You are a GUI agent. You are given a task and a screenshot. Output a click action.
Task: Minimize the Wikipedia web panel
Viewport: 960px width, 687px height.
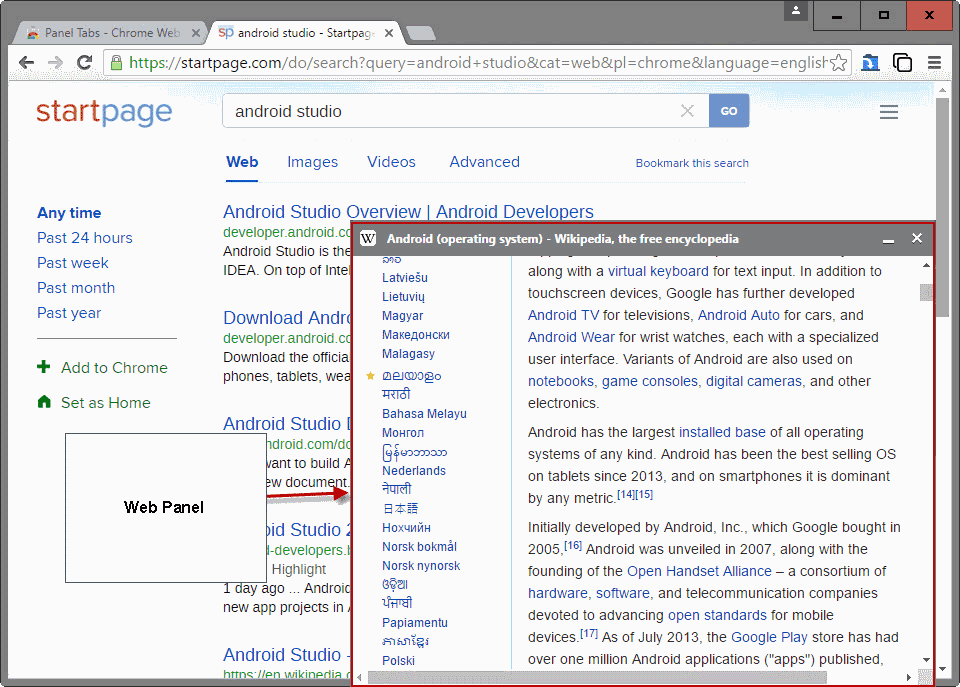pyautogui.click(x=888, y=239)
